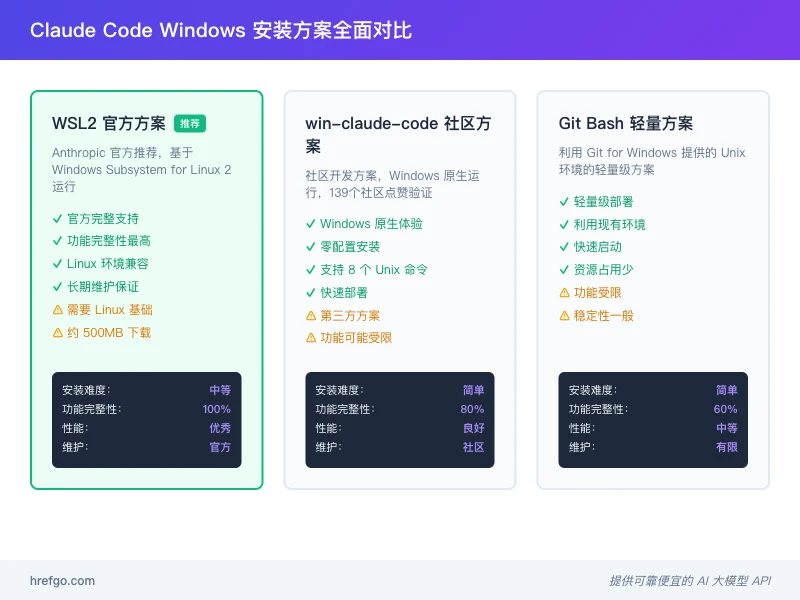Click the Windows 原生体验 text
The width and height of the screenshot is (800, 600).
tap(371, 224)
